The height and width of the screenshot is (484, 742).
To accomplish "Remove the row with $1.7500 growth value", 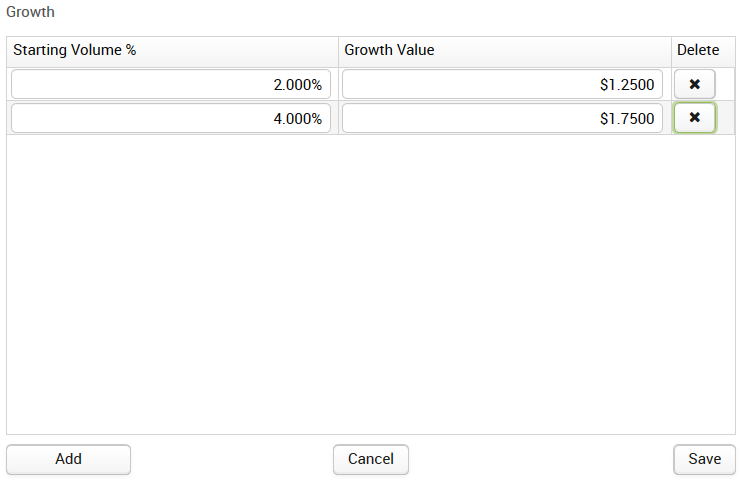I will (x=694, y=118).
